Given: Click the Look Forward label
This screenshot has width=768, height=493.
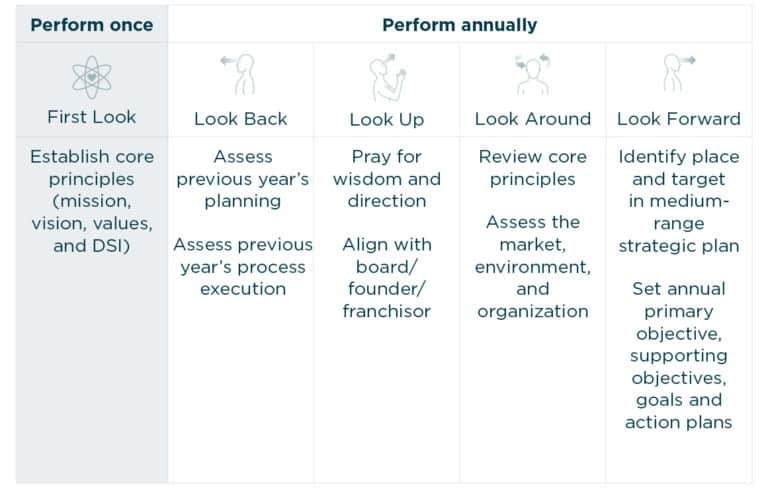Looking at the screenshot, I should (x=679, y=119).
